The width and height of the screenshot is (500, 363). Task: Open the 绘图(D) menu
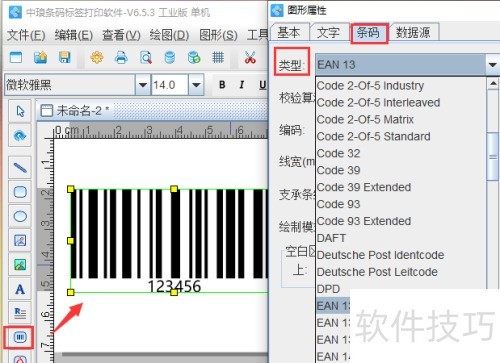169,35
